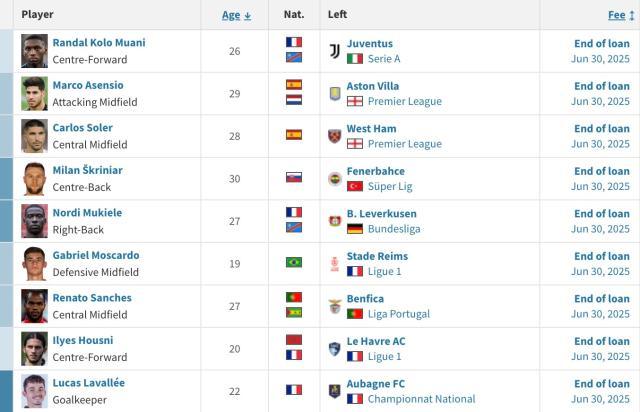Click the Fenerbahce club badge
Image resolution: width=640 pixels, height=412 pixels.
(334, 178)
